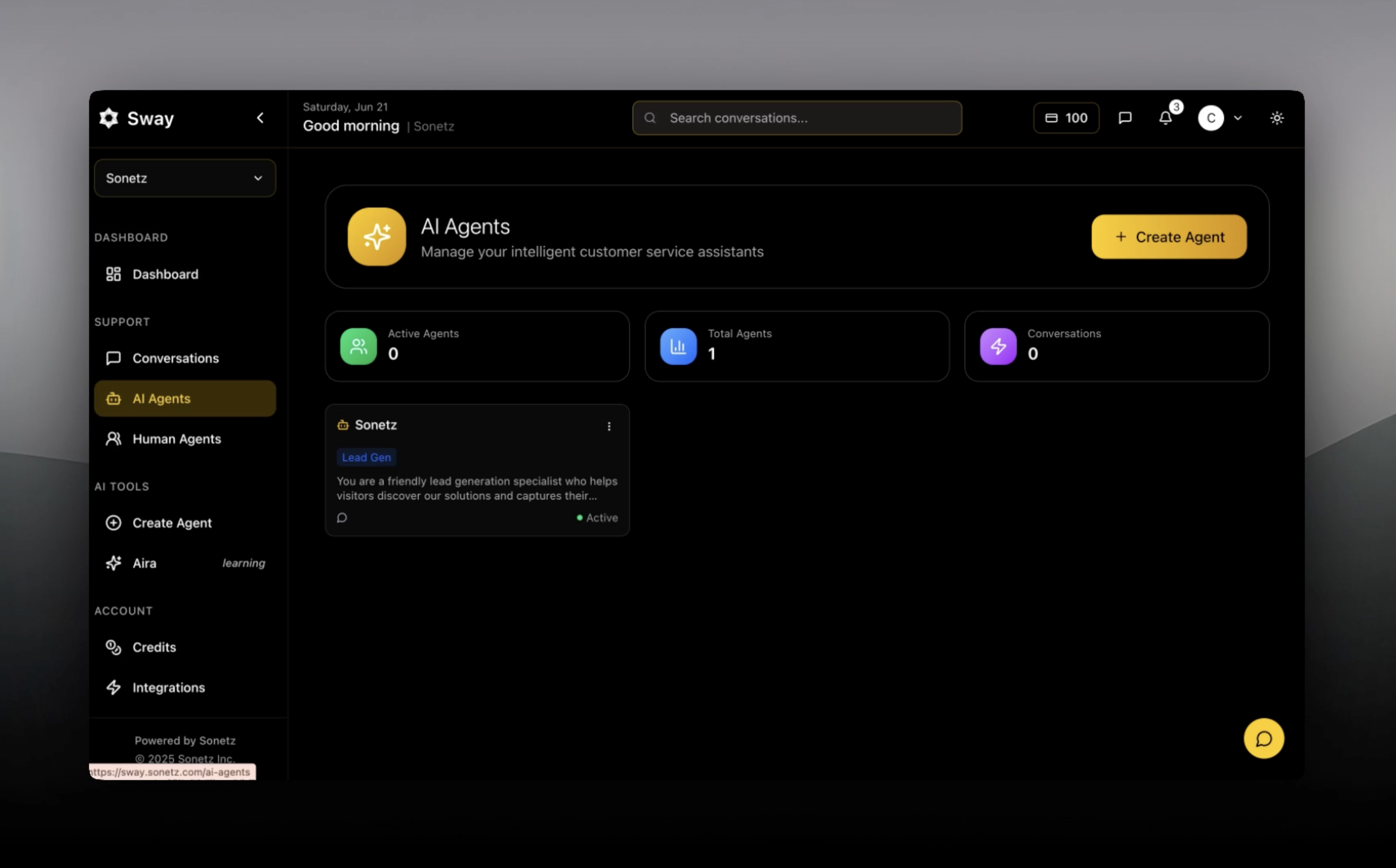Expand the Sonetz workspace dropdown
This screenshot has width=1396, height=868.
185,178
